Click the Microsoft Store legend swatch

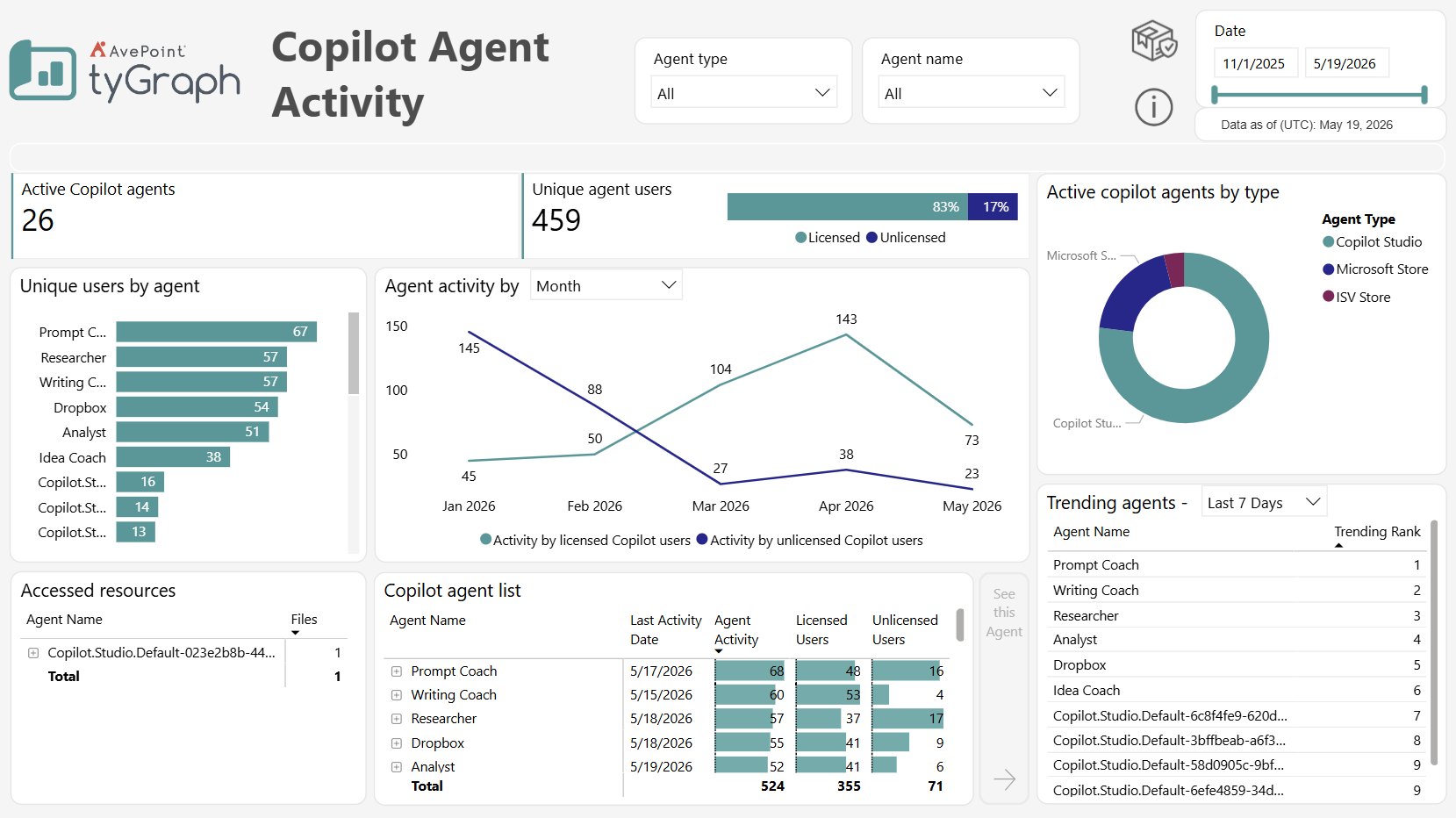pyautogui.click(x=1328, y=269)
